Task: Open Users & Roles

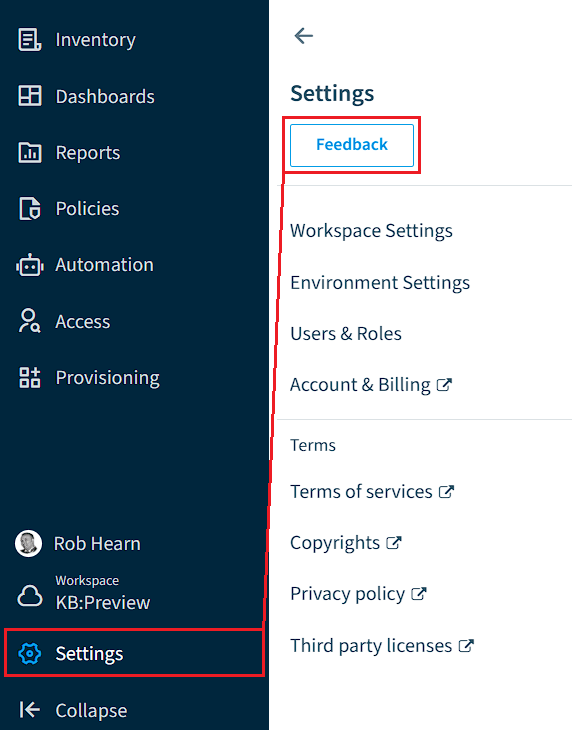Action: pos(346,334)
